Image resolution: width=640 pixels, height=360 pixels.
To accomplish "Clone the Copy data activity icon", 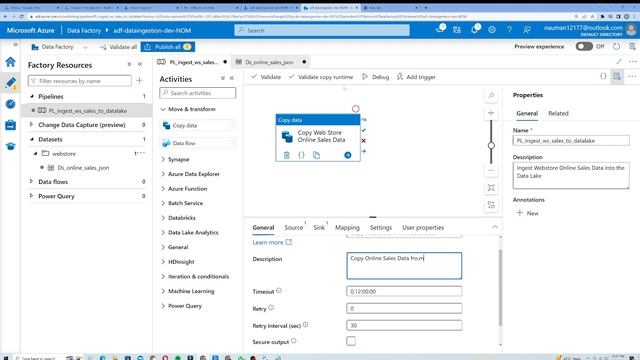I will 316,155.
